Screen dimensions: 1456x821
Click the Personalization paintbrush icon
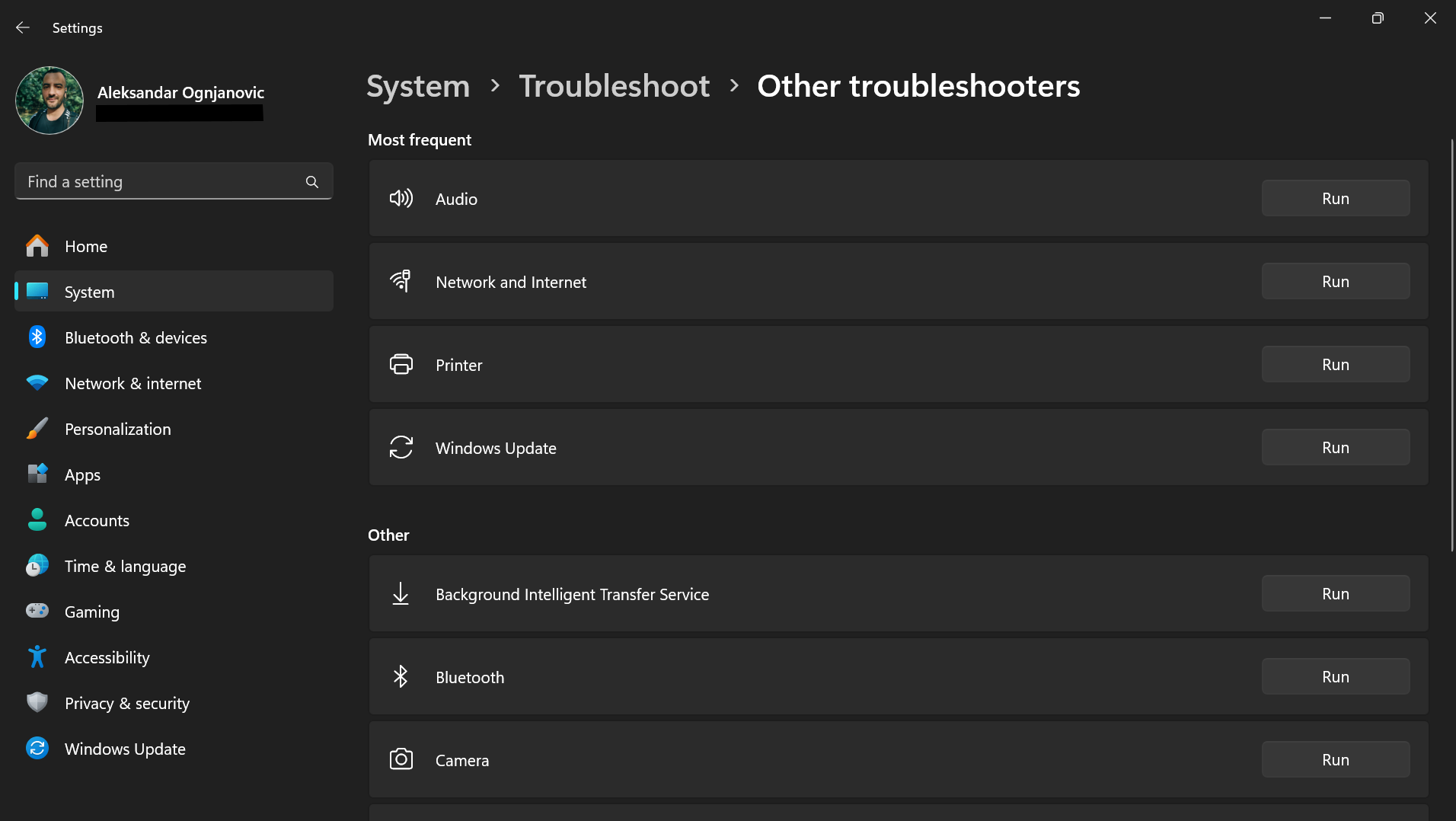(x=37, y=429)
